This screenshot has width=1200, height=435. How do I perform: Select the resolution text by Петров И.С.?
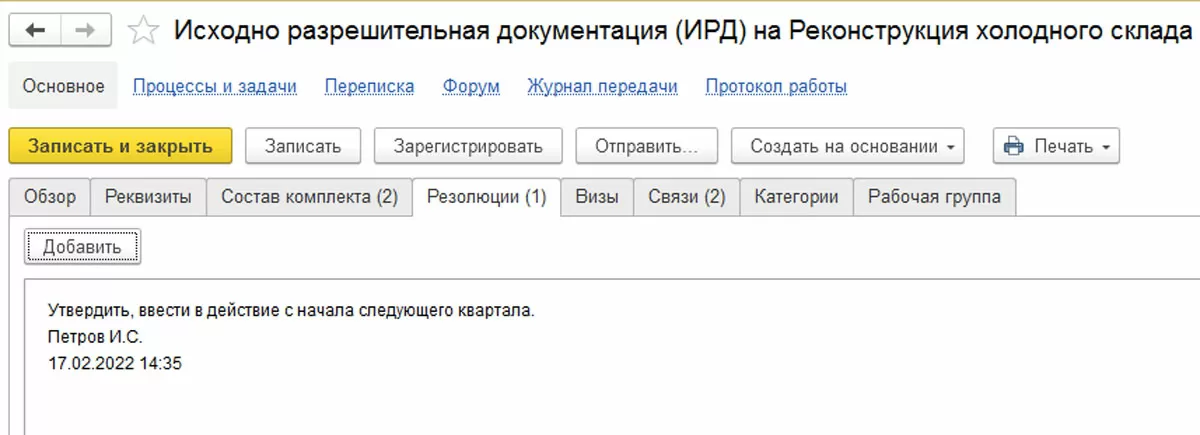[290, 310]
